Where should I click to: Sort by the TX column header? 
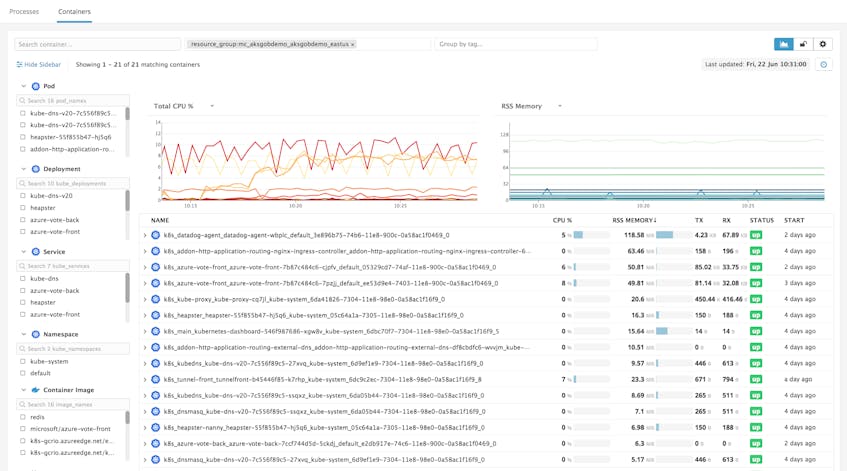coord(699,220)
